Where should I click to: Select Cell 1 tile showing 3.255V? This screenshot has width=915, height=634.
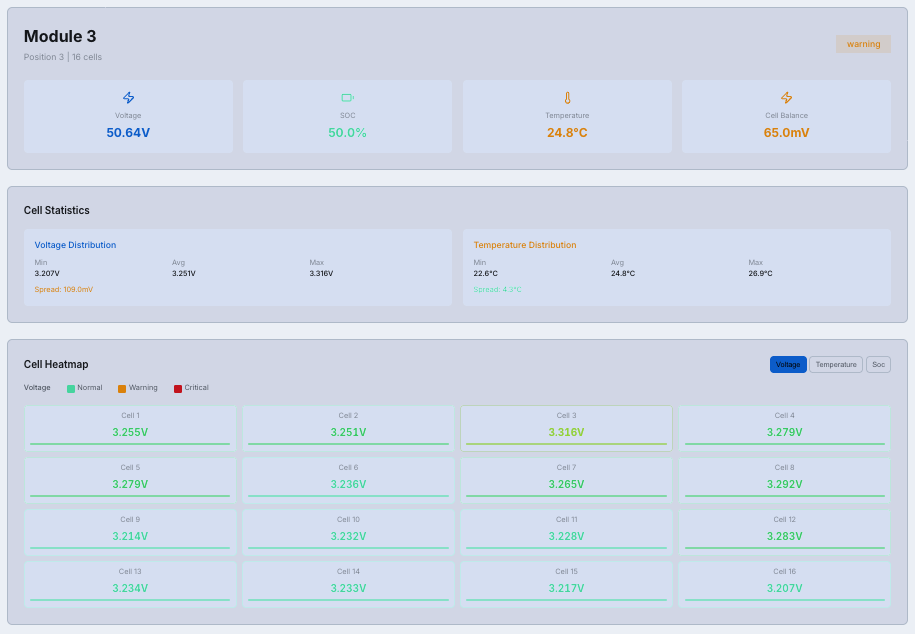pos(130,428)
